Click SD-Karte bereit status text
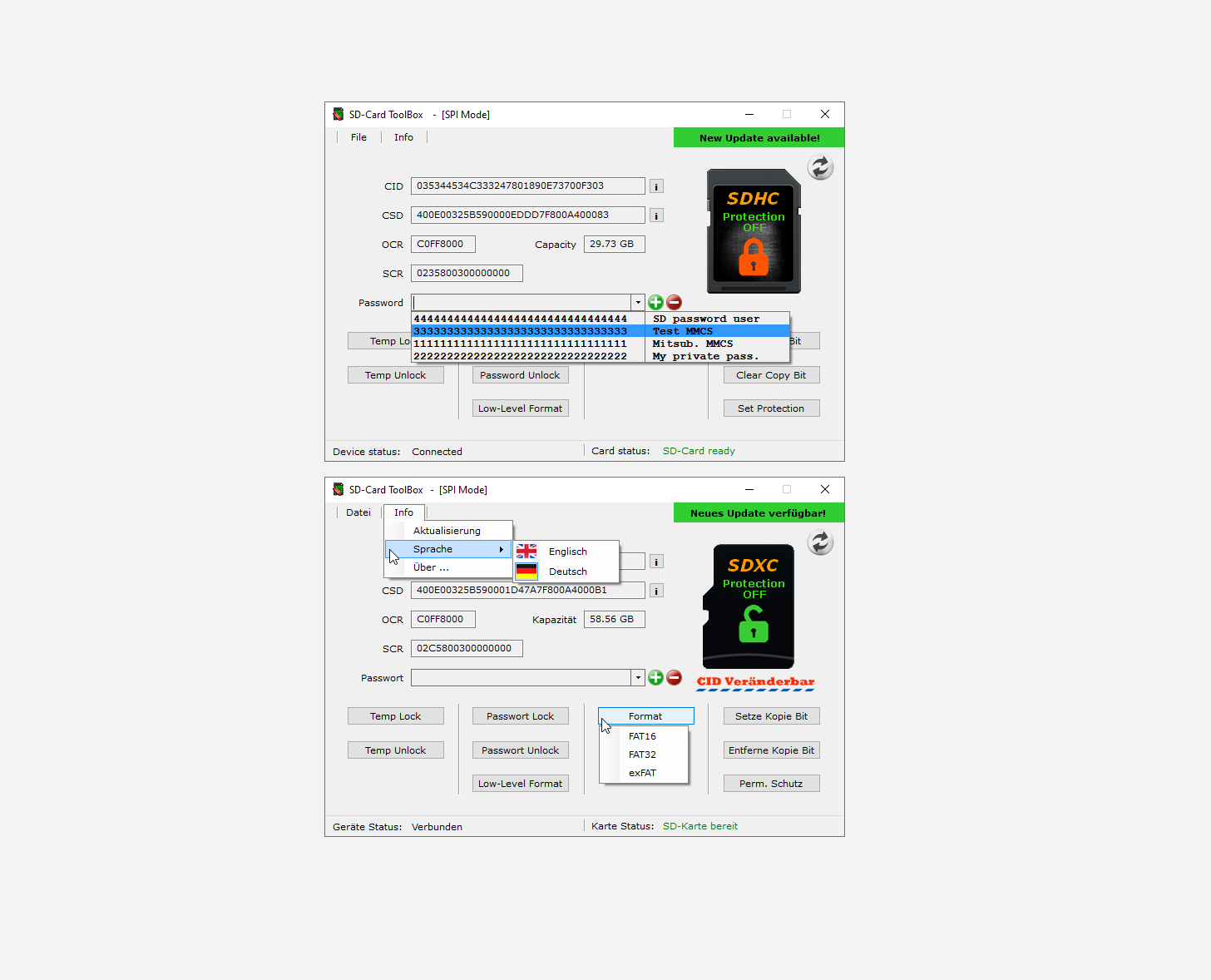1211x980 pixels. [x=700, y=826]
